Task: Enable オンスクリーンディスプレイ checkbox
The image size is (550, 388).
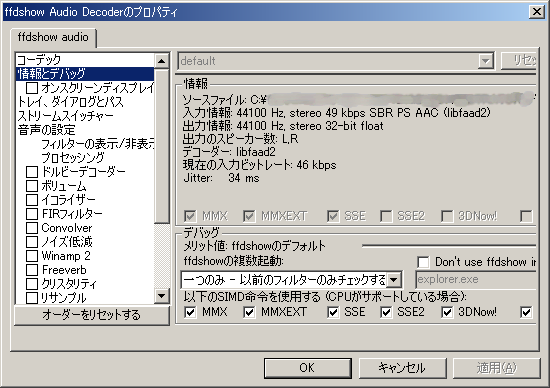Action: [x=32, y=88]
